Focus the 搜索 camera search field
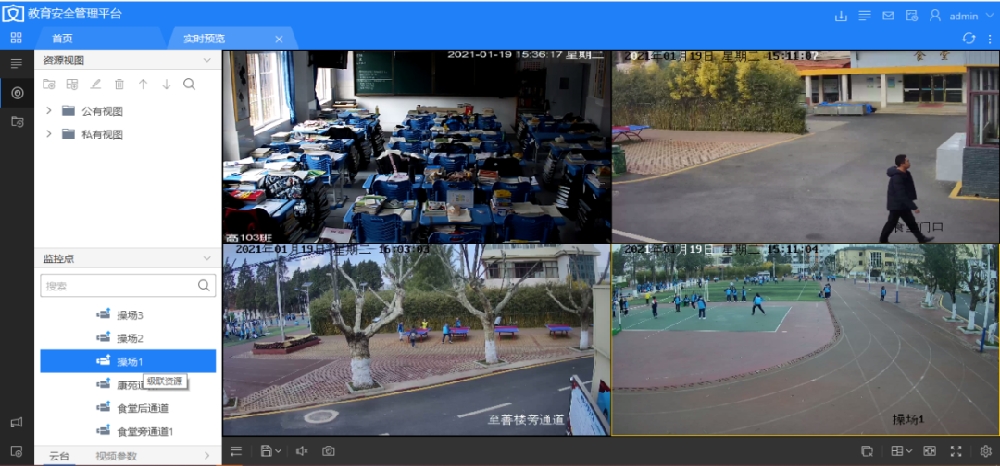Image resolution: width=1000 pixels, height=466 pixels. pos(128,286)
